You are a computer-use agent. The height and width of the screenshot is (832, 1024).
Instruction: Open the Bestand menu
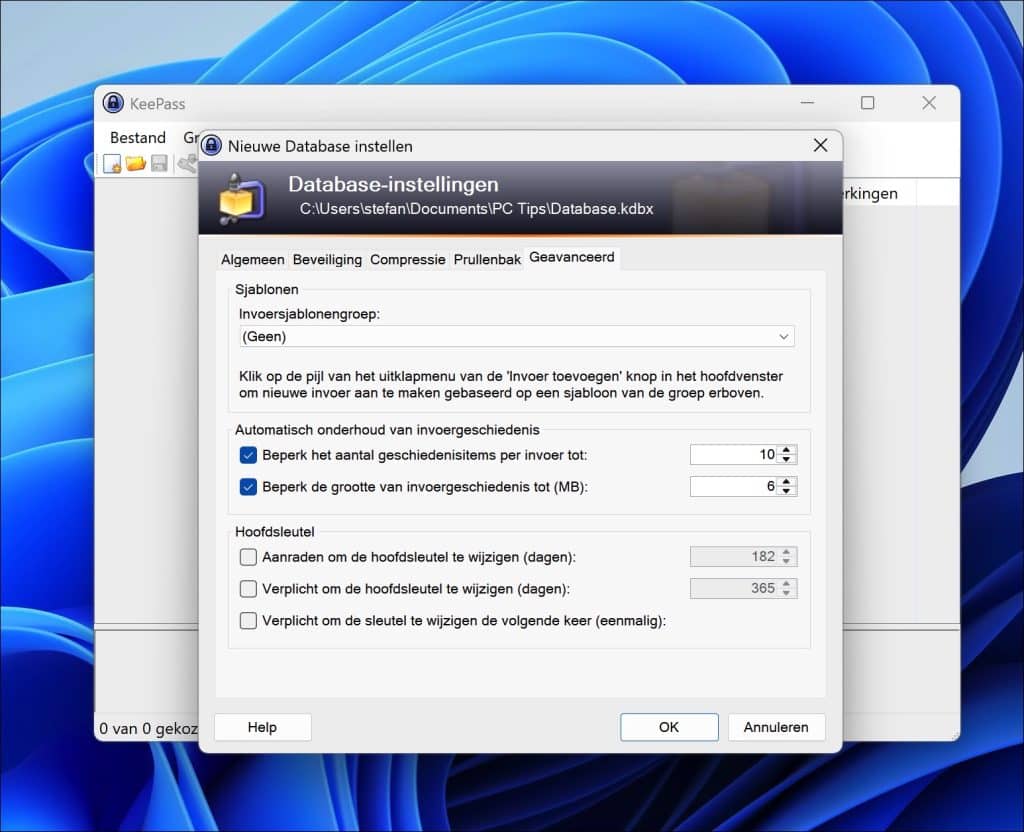(138, 137)
